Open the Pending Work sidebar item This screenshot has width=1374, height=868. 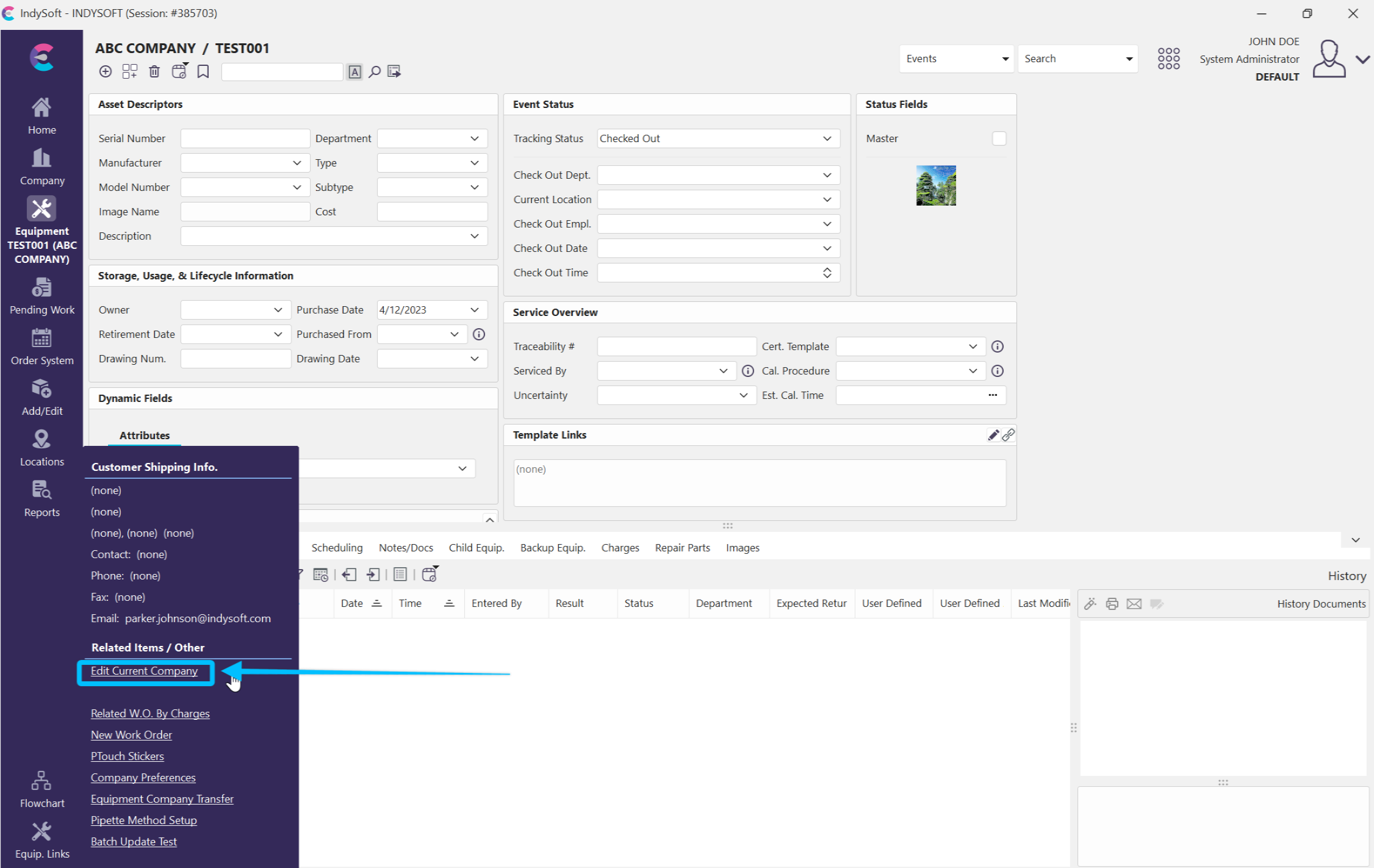(x=41, y=297)
